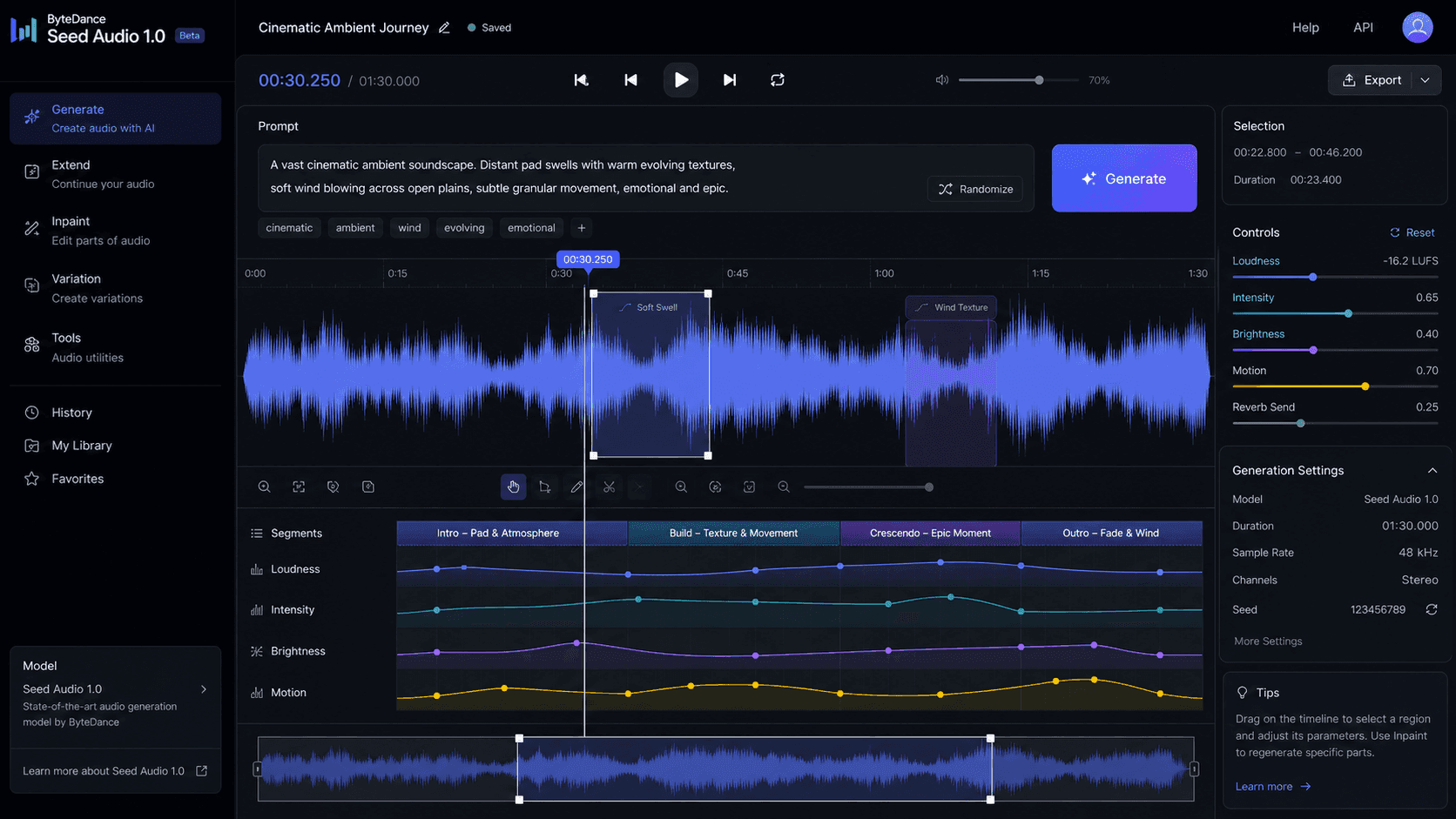Image resolution: width=1456 pixels, height=819 pixels.
Task: Open the Generate section
Action: (x=115, y=118)
